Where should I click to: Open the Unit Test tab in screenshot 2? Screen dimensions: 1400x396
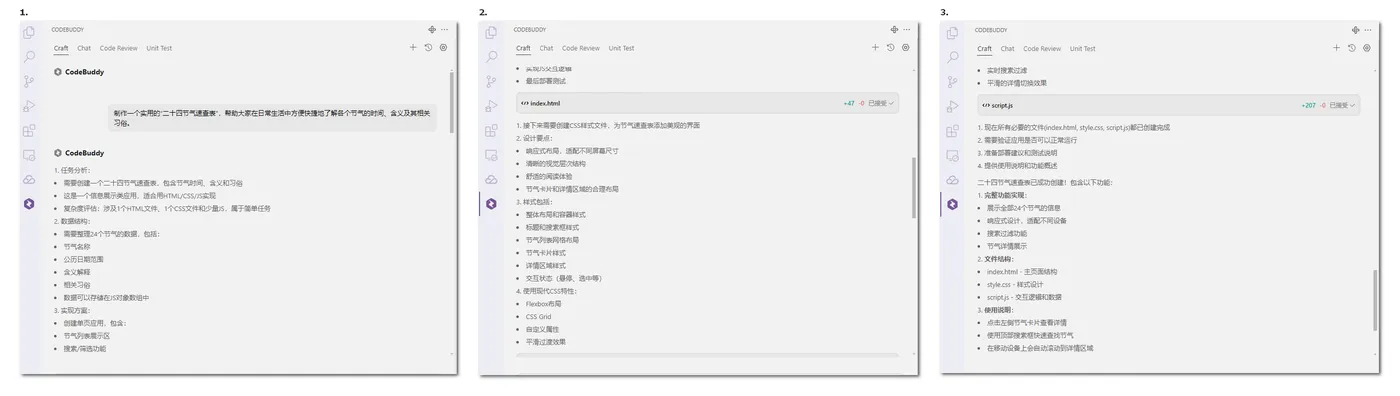[621, 48]
